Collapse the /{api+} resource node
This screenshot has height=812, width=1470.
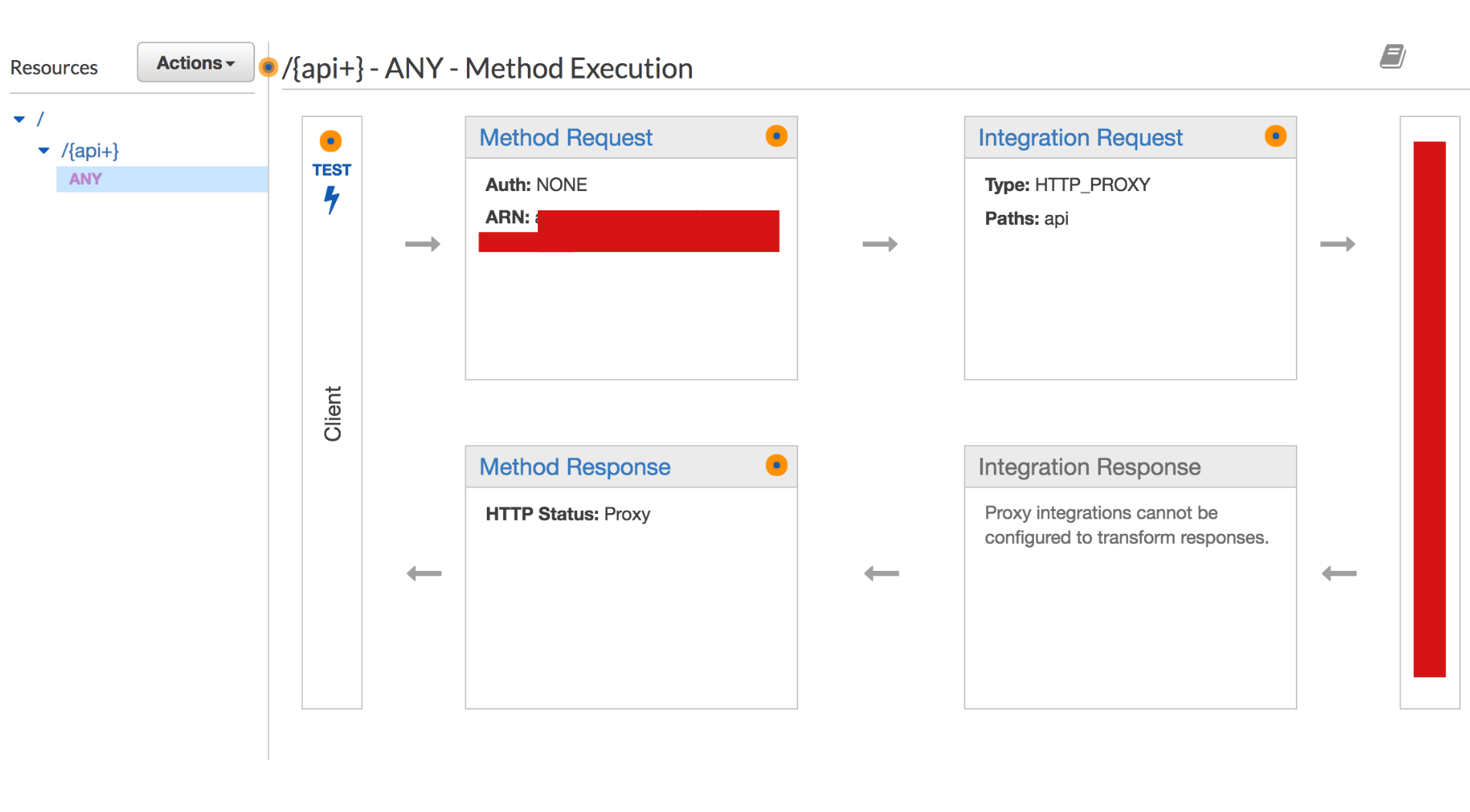pyautogui.click(x=44, y=151)
